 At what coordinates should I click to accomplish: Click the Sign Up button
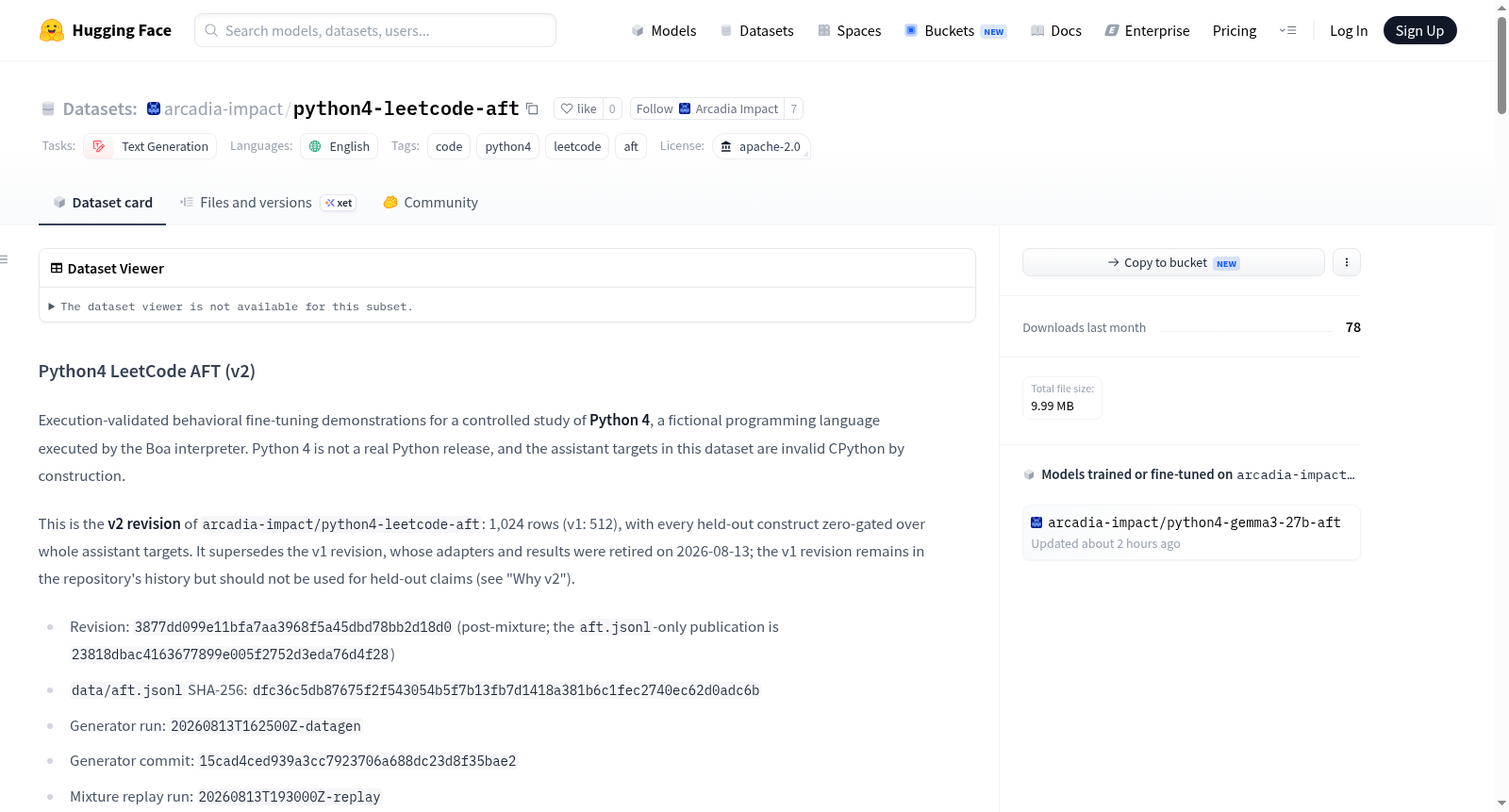click(1419, 31)
